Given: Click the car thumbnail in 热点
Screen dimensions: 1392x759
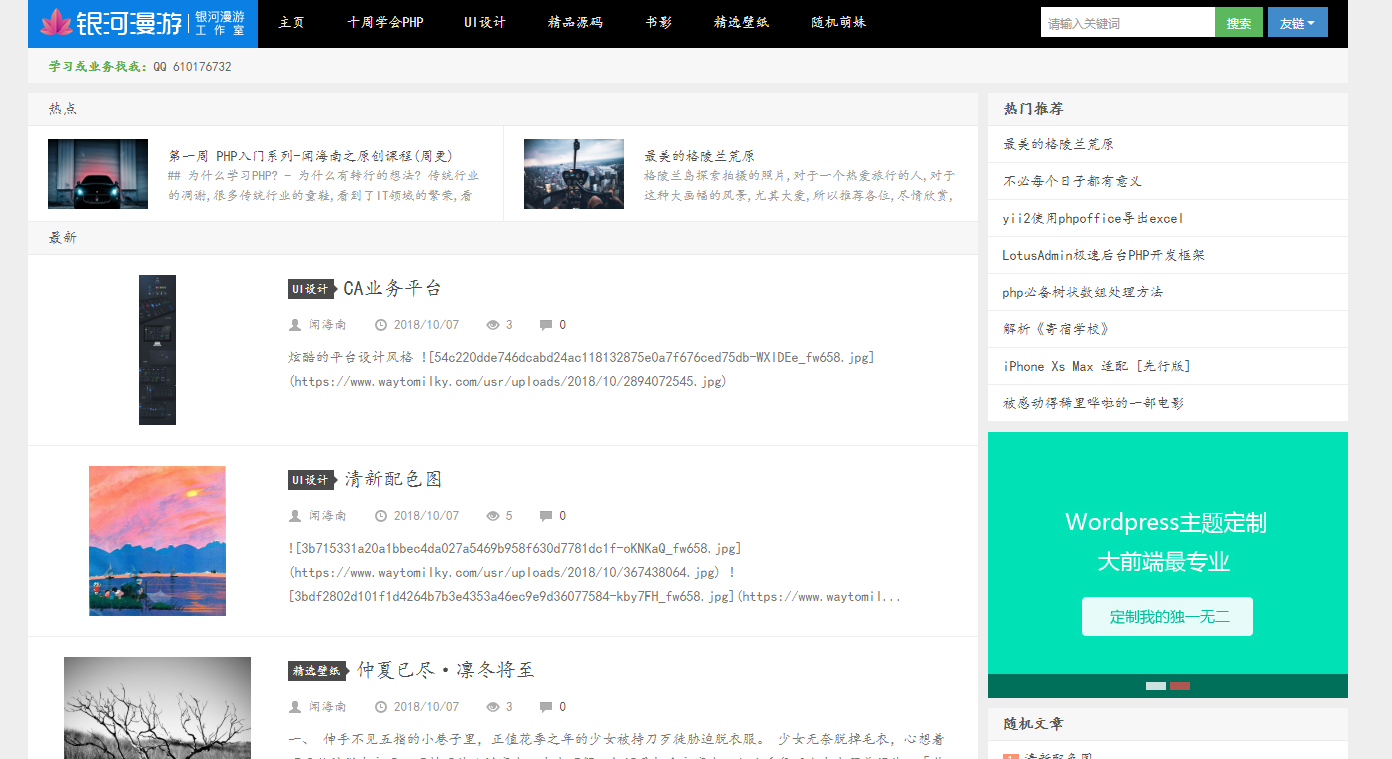Looking at the screenshot, I should pos(98,174).
